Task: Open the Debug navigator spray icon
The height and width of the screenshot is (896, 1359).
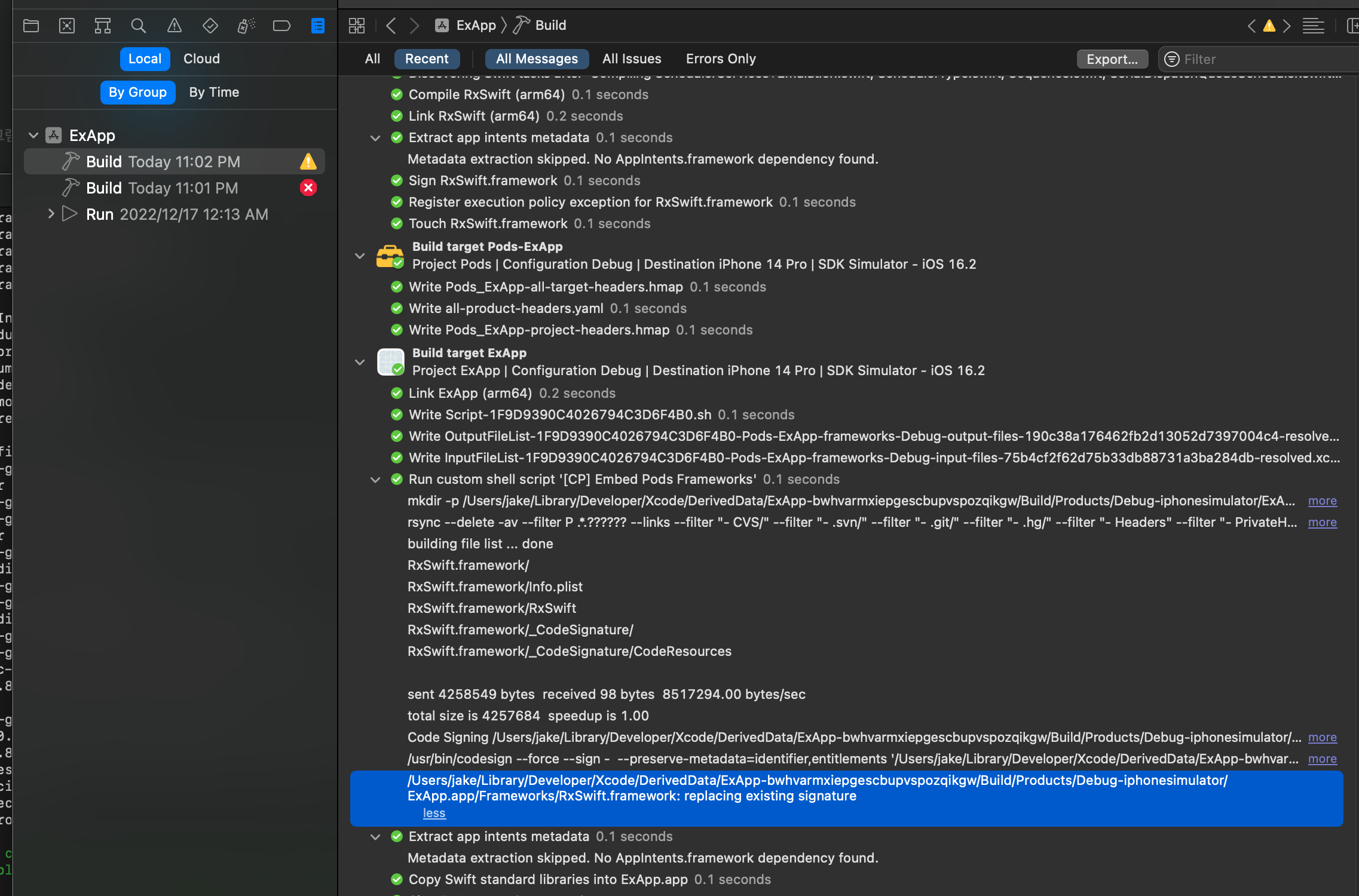Action: tap(246, 26)
